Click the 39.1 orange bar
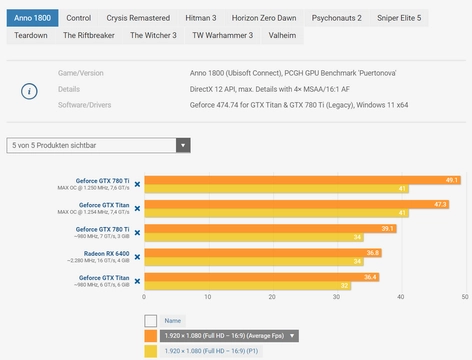Image resolution: width=472 pixels, height=360 pixels. [270, 229]
